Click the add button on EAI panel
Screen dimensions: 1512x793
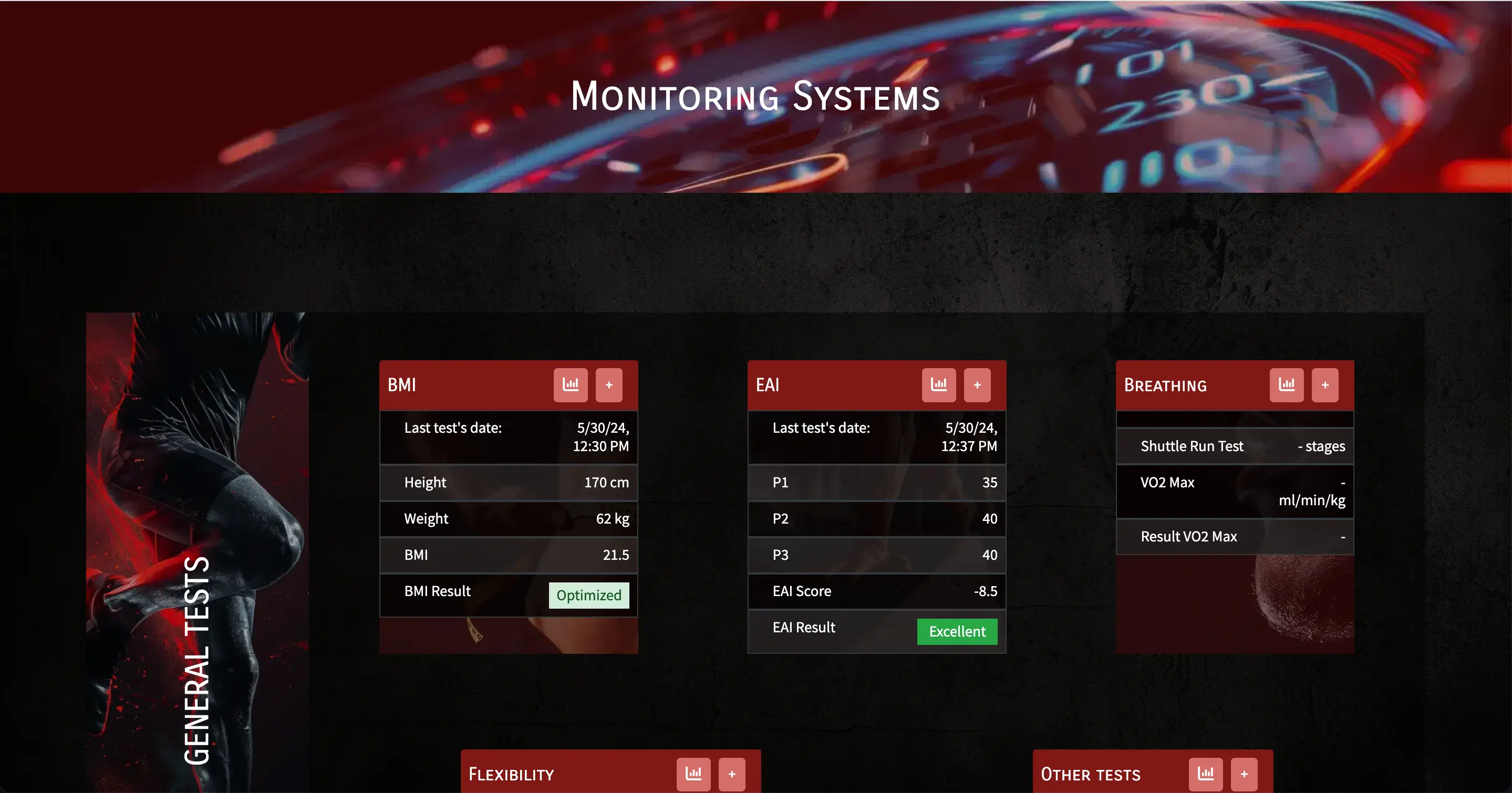point(977,385)
